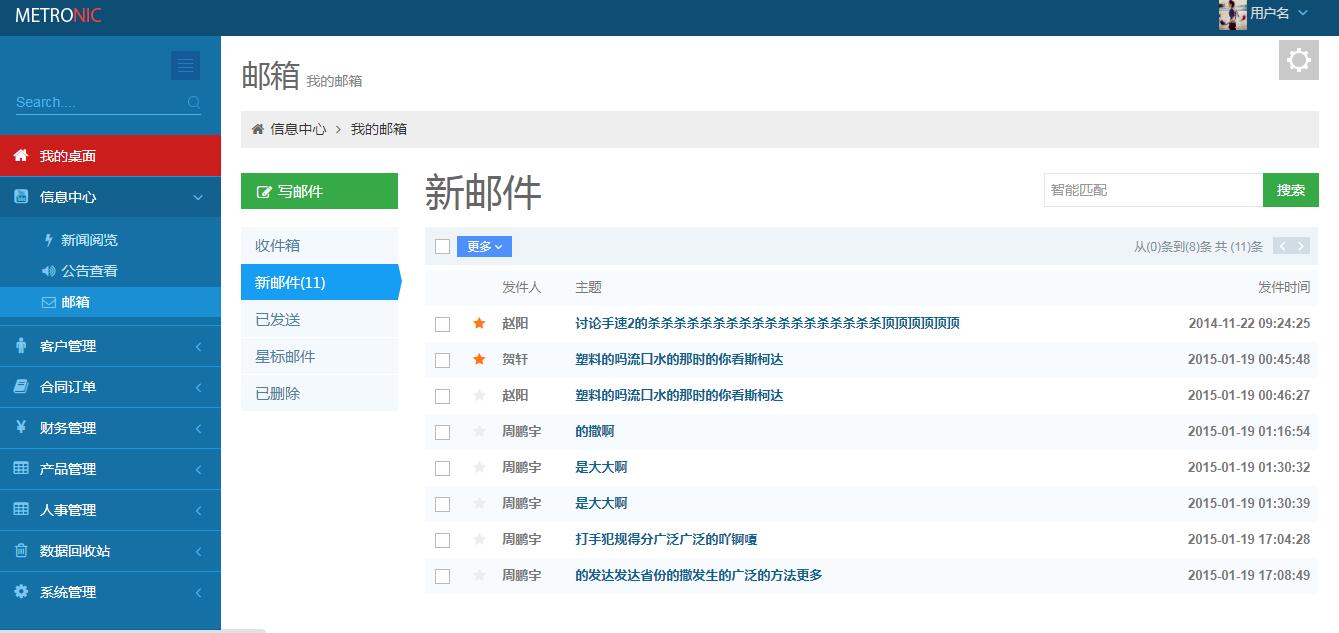Click the user avatar picture in header
Screen dimensions: 1339x633
pyautogui.click(x=1232, y=14)
